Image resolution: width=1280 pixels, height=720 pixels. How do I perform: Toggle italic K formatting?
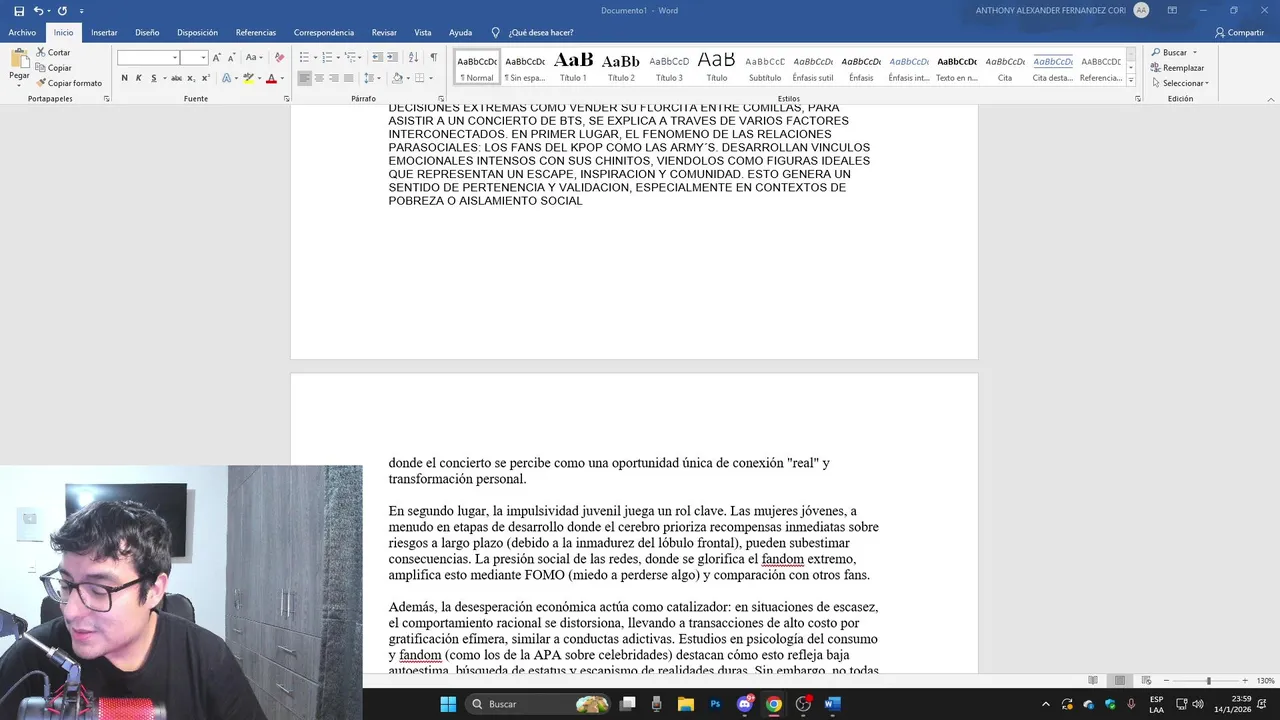(x=139, y=78)
